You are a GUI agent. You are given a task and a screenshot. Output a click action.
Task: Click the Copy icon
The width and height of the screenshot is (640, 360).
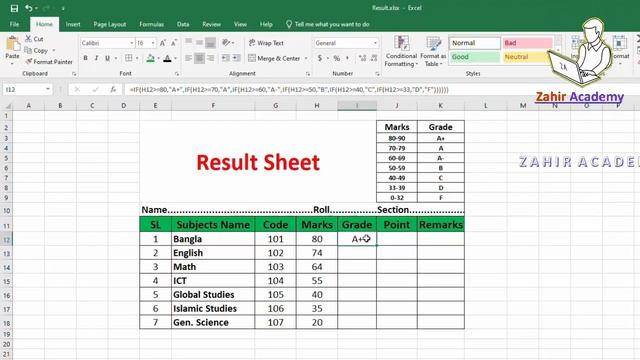tap(28, 50)
